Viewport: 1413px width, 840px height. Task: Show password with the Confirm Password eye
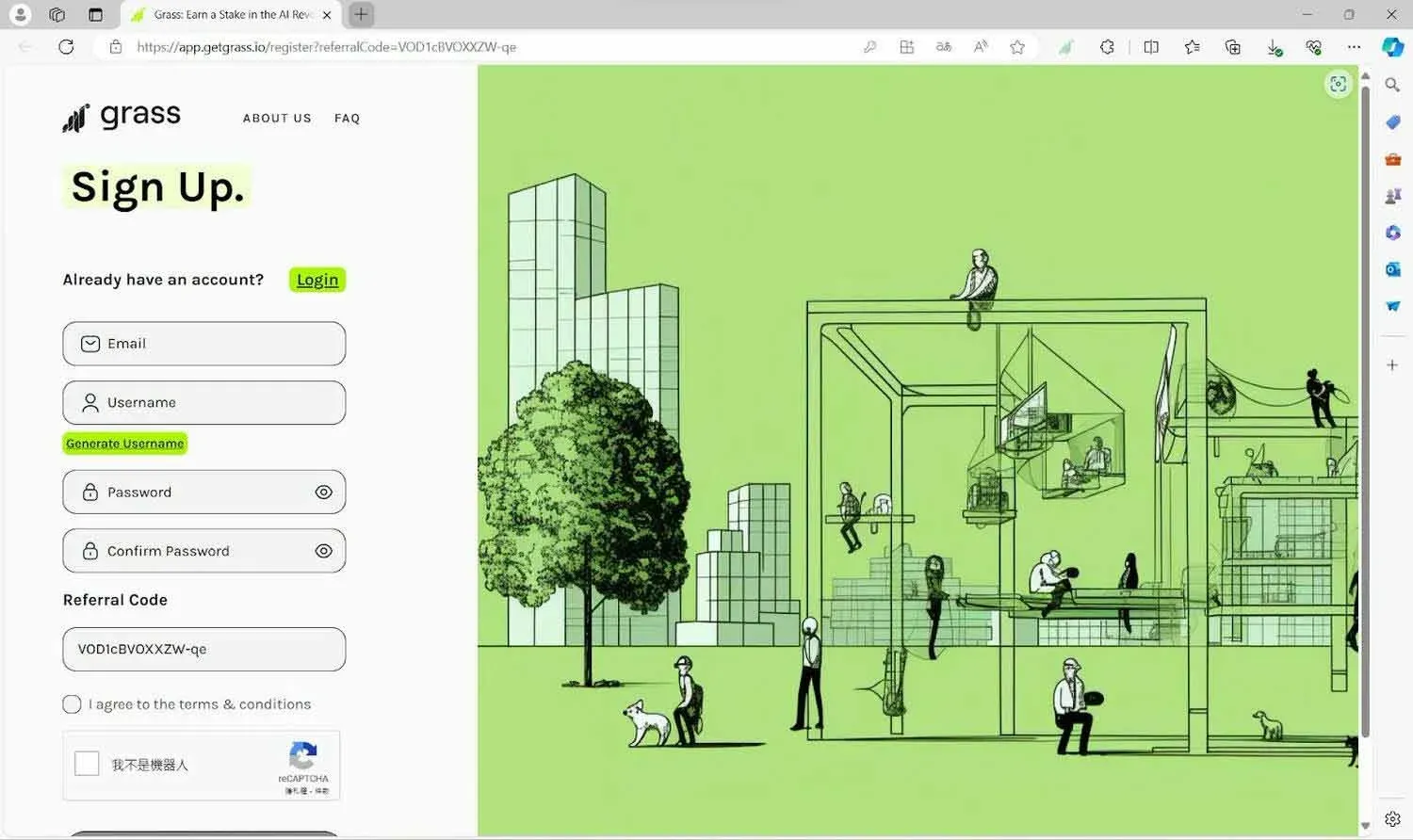323,551
